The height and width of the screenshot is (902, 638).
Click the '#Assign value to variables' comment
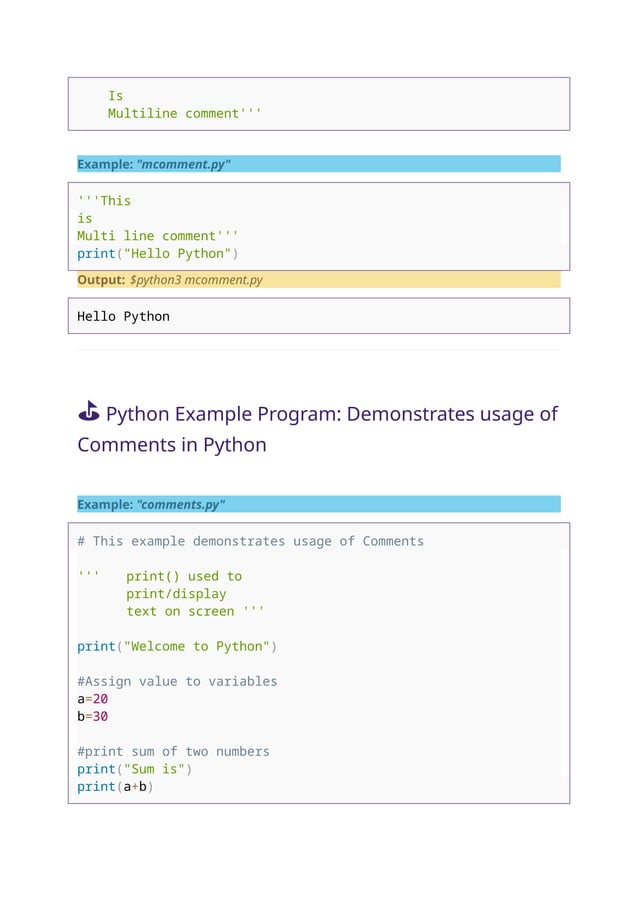click(x=177, y=682)
